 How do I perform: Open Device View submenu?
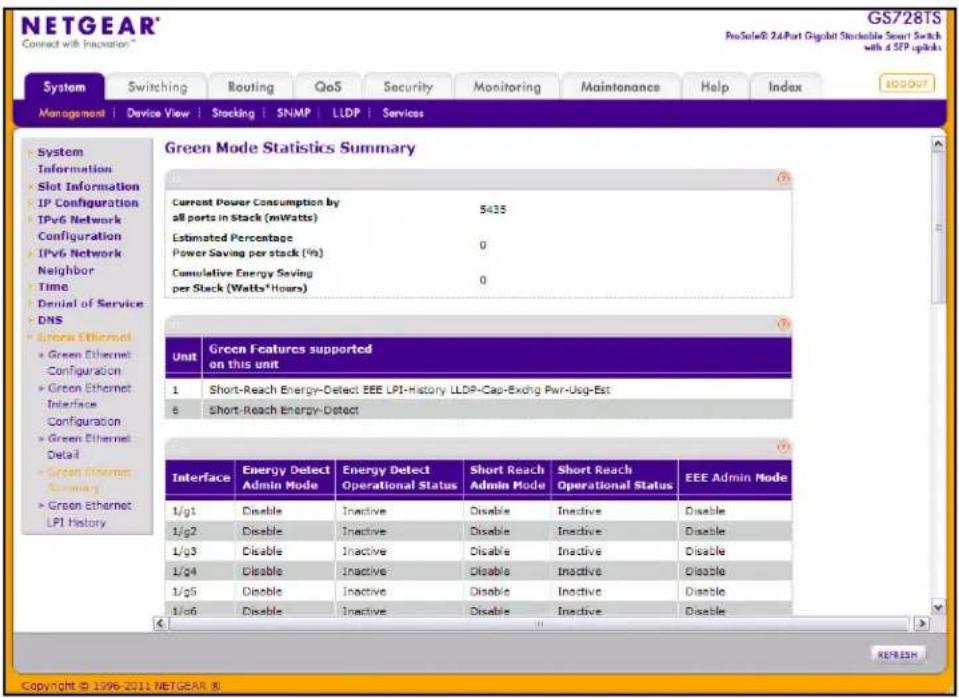pyautogui.click(x=158, y=113)
